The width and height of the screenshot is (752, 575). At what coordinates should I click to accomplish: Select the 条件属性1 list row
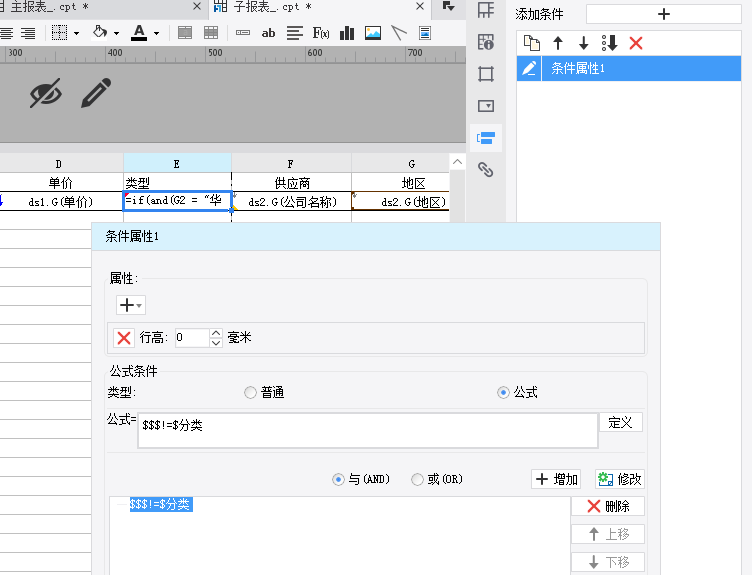tap(629, 68)
